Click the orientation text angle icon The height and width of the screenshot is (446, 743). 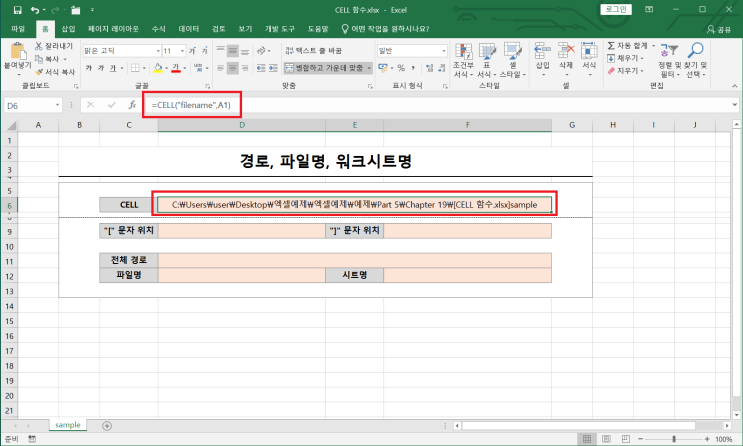click(261, 50)
